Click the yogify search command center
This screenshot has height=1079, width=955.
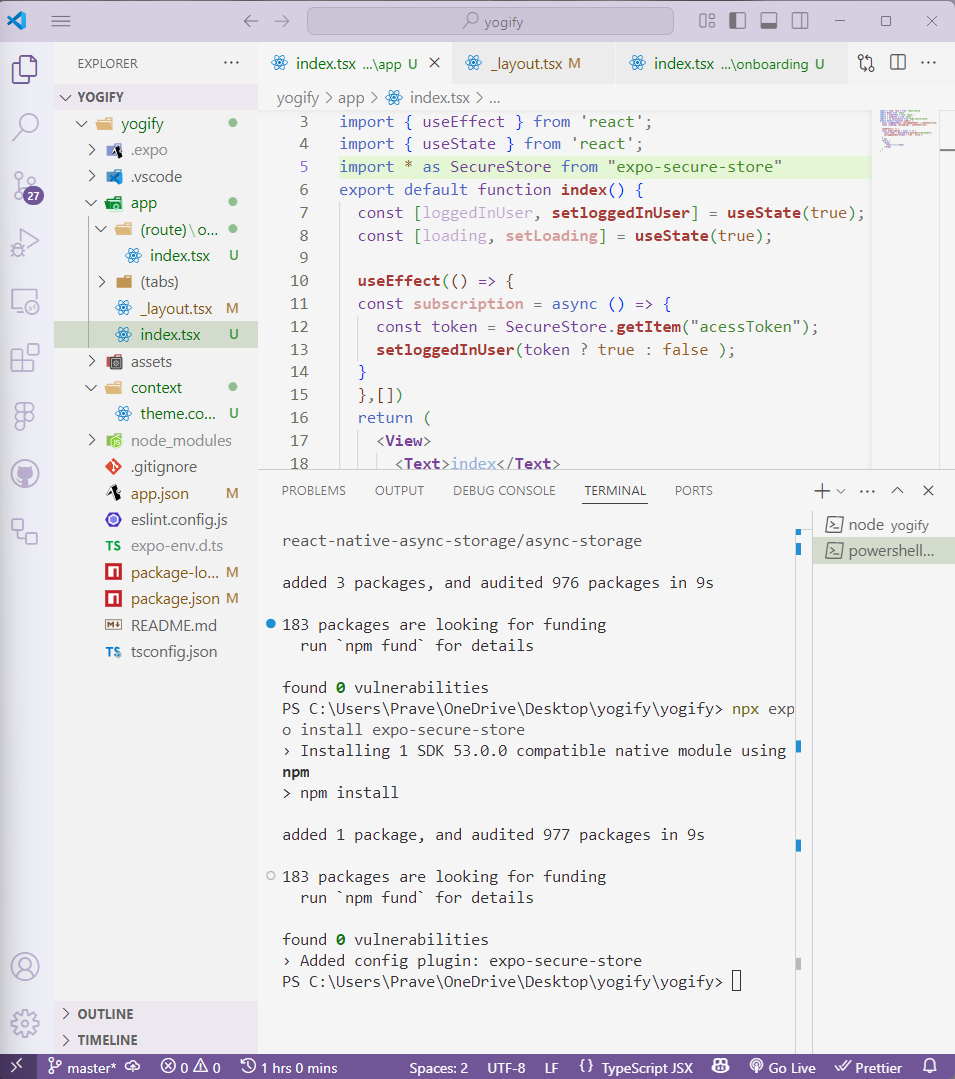490,21
